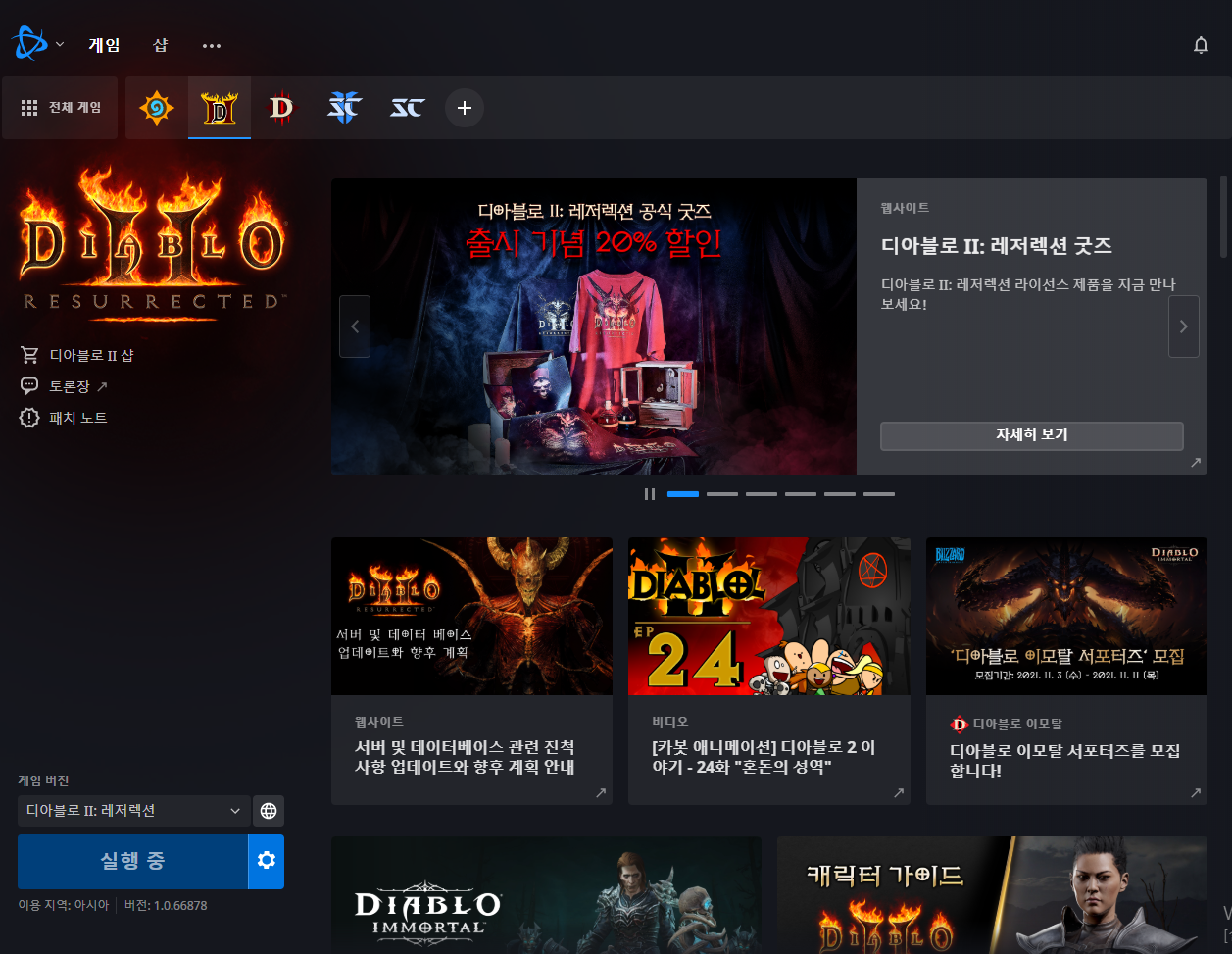Screen dimensions: 1232x954
Task: Click the external arrow on the Carbot card
Action: click(x=898, y=792)
